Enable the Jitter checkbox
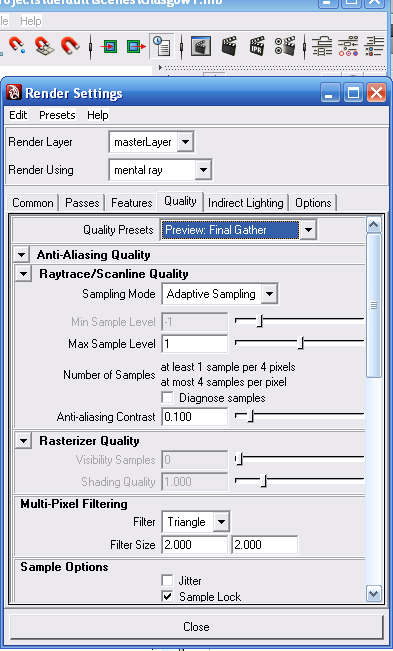This screenshot has height=651, width=393. tap(167, 580)
